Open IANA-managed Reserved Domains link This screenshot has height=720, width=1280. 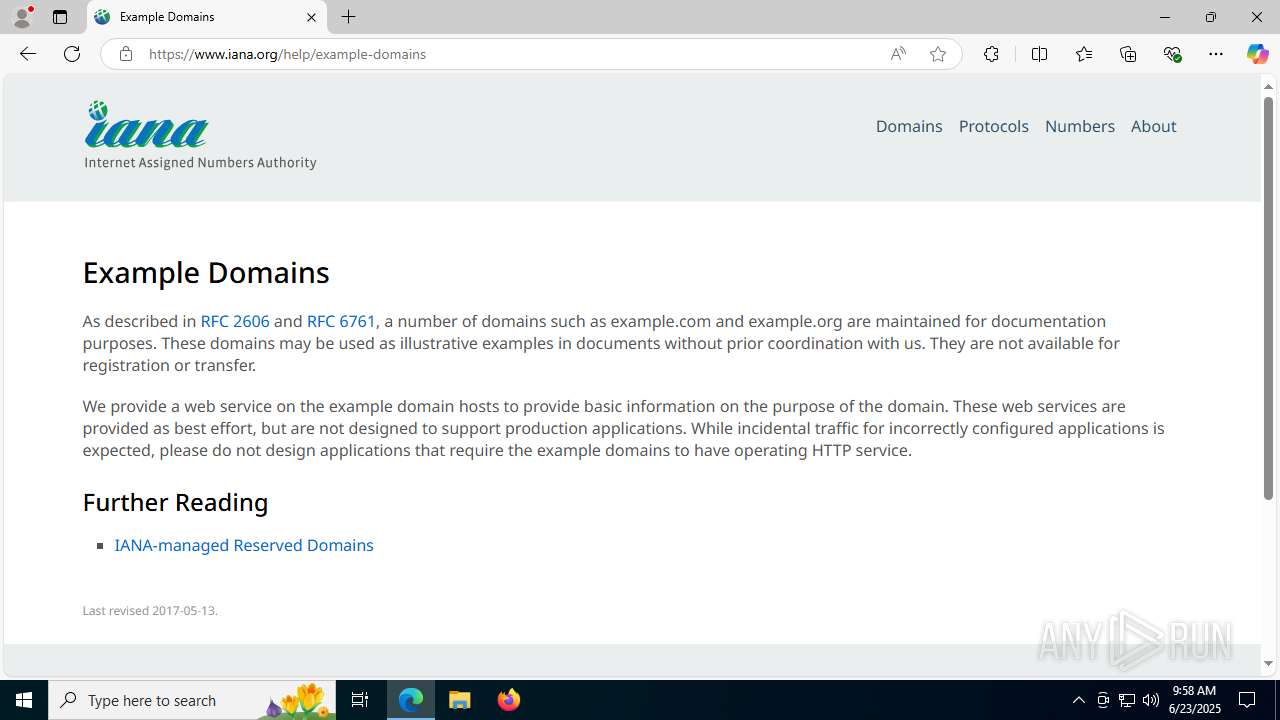tap(244, 545)
